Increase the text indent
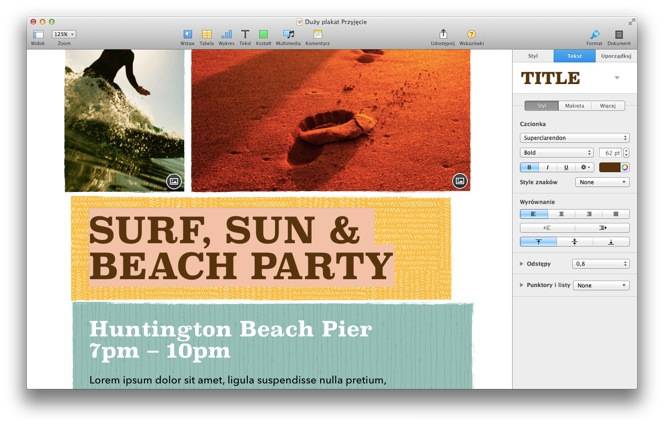This screenshot has height=426, width=664. pos(603,228)
